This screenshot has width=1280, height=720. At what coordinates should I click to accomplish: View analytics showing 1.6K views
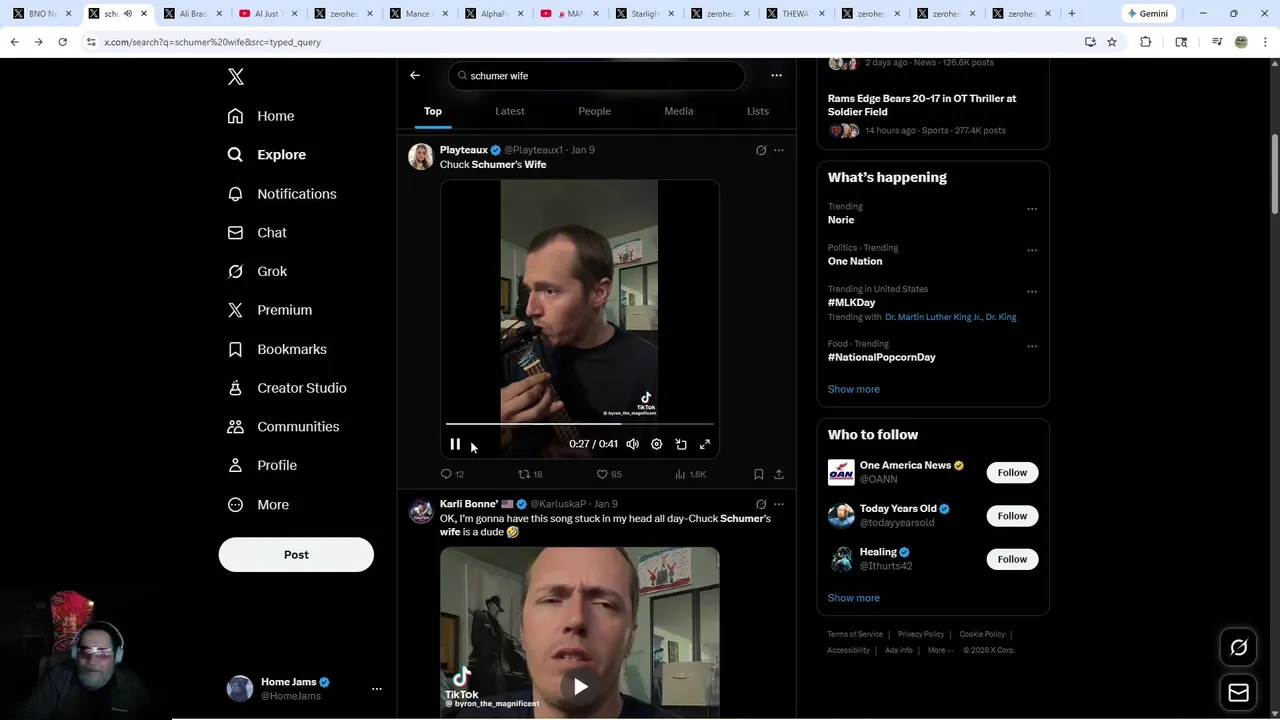point(690,474)
